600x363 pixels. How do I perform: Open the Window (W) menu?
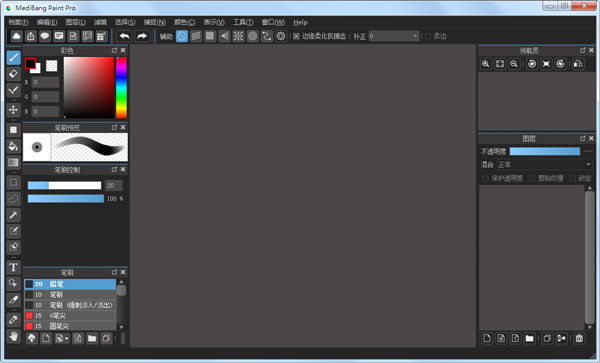(273, 22)
